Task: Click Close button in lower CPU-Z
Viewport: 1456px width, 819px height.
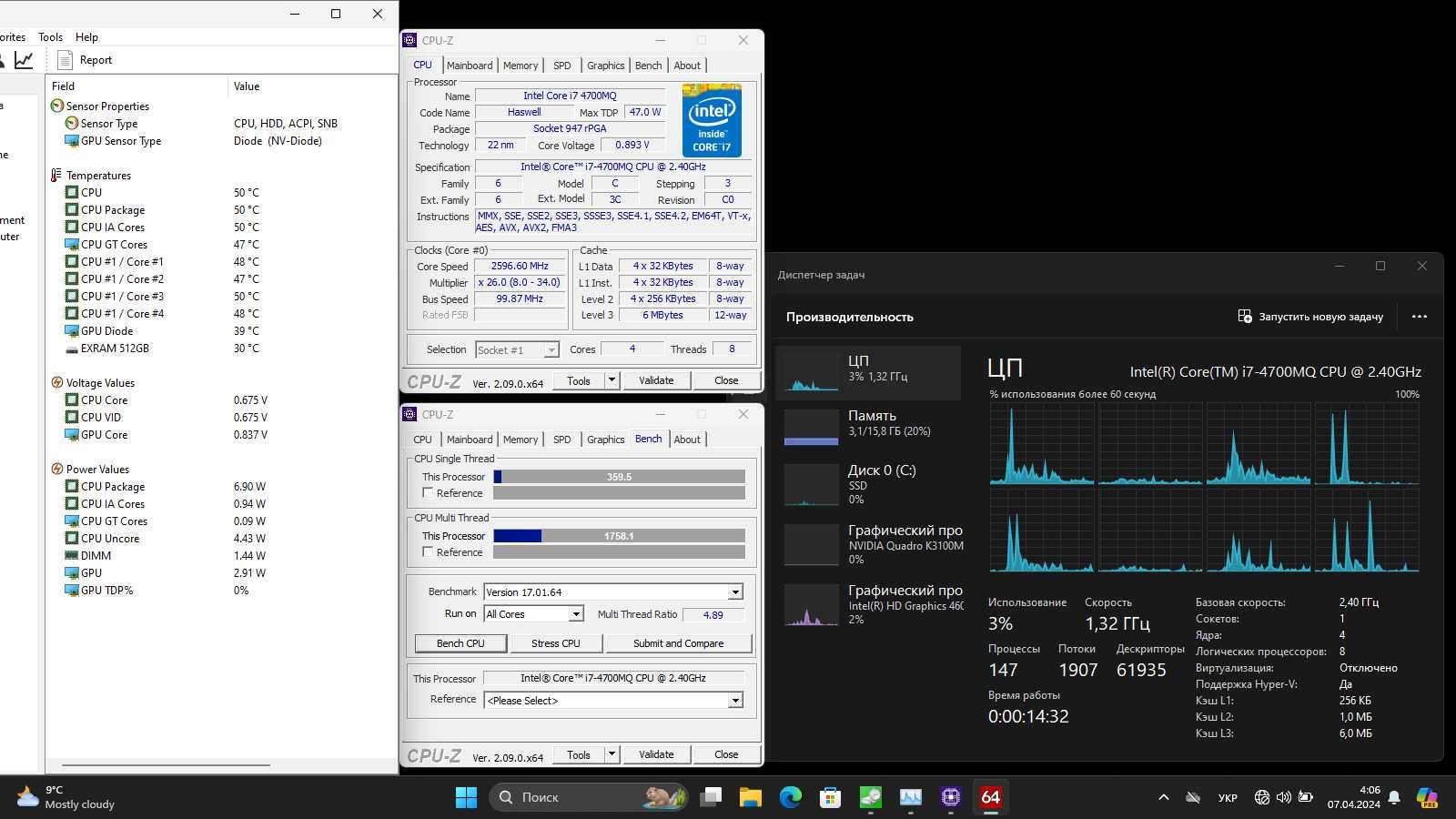Action: click(726, 754)
